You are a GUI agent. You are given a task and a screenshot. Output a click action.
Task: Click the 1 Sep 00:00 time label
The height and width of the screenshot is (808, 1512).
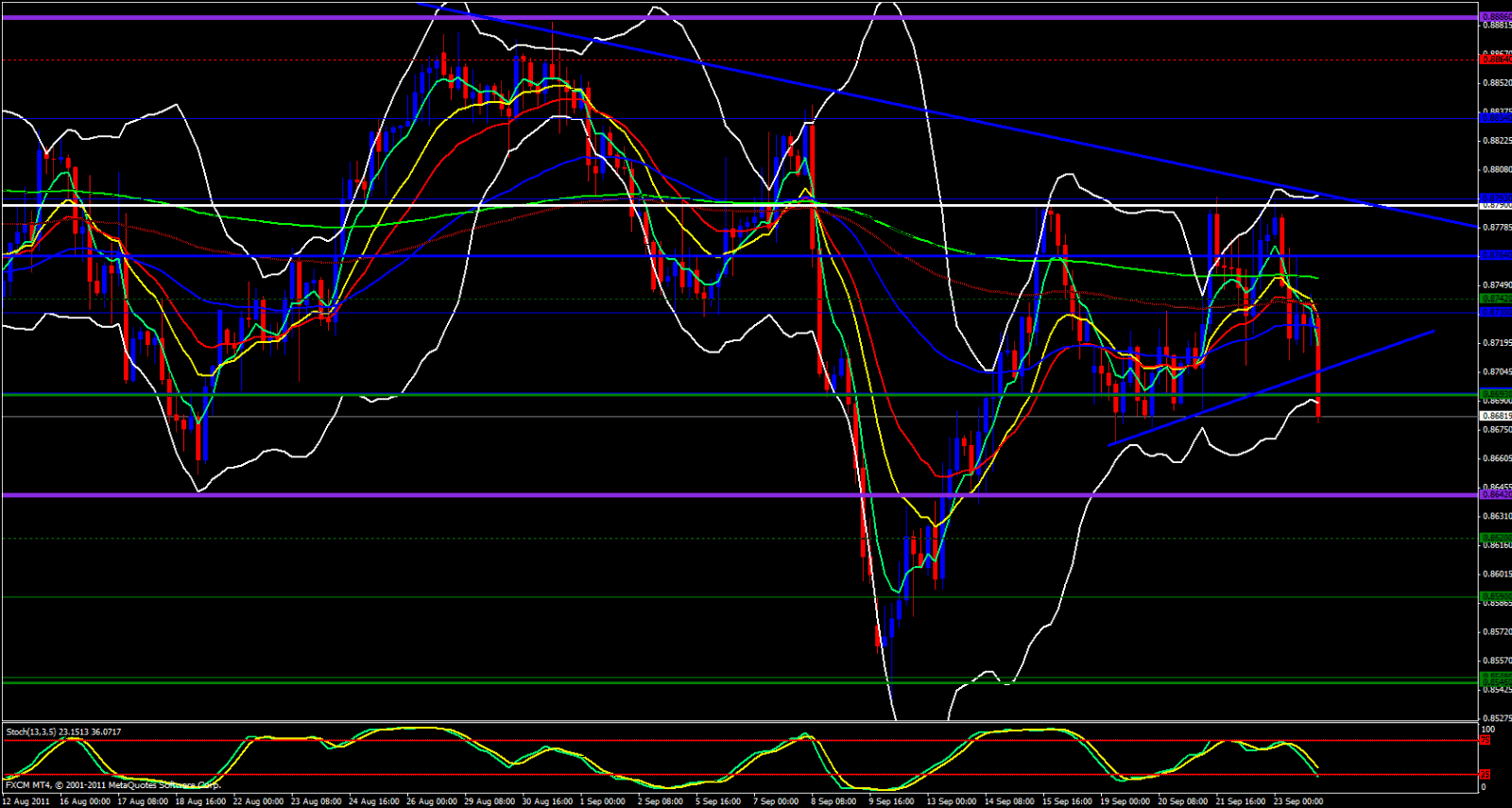602,801
